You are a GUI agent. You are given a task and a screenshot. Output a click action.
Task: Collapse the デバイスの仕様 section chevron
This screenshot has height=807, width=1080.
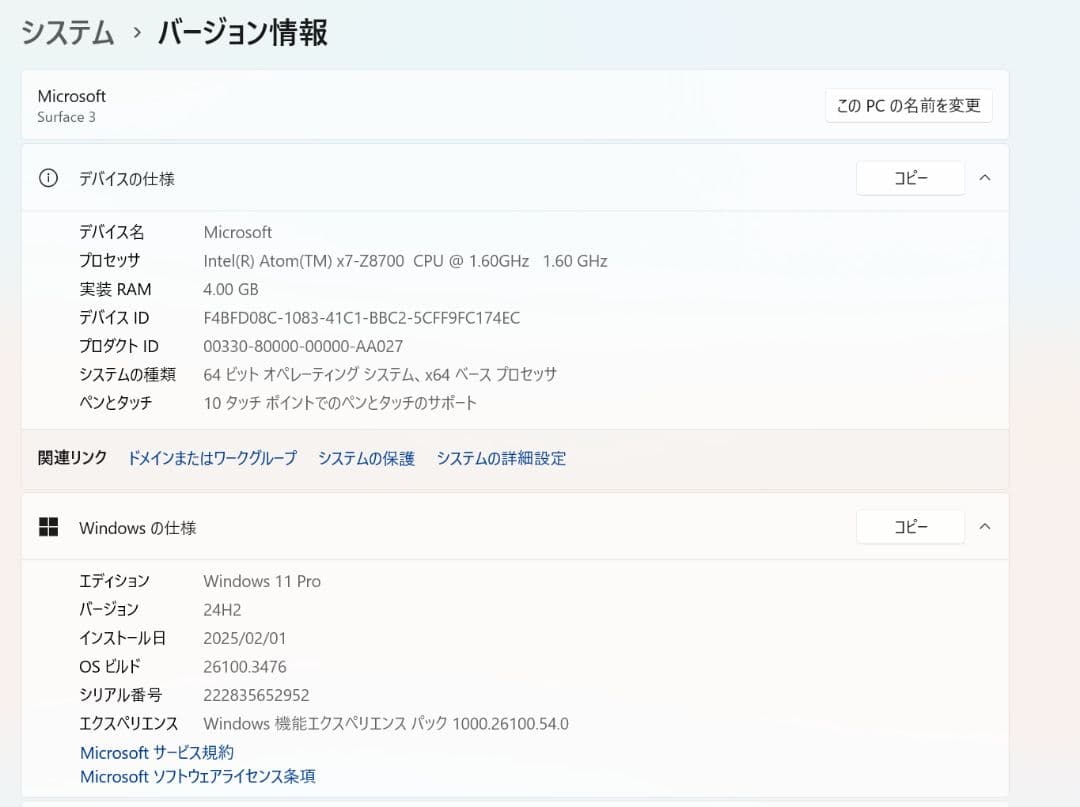click(984, 178)
